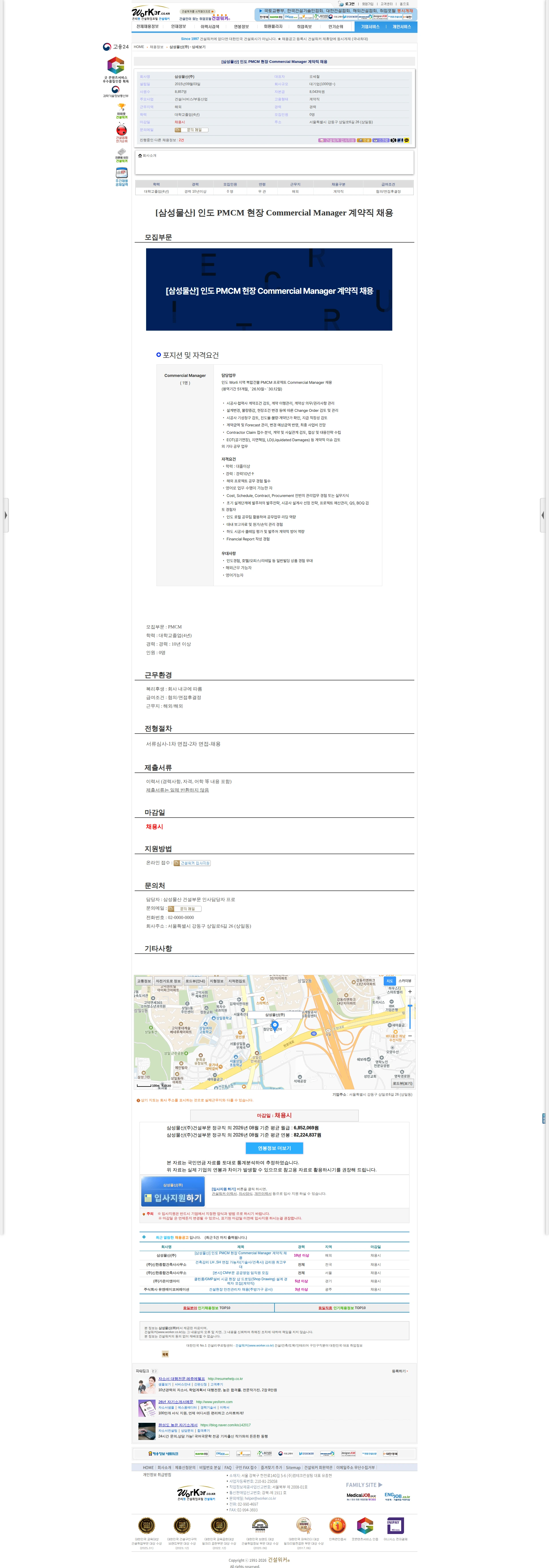Switch map to 스카이뷰 mode
549x1568 pixels.
click(x=405, y=981)
